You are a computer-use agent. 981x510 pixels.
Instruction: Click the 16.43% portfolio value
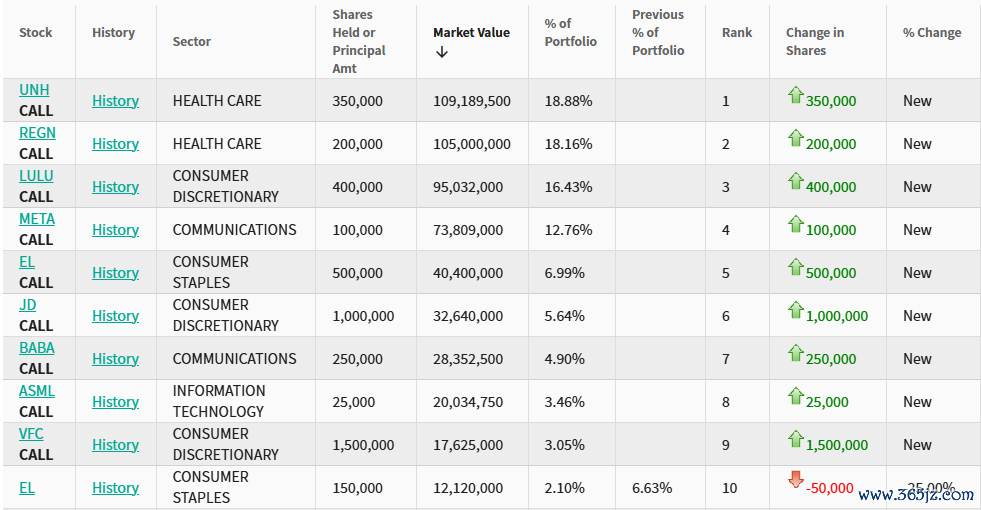tap(568, 186)
